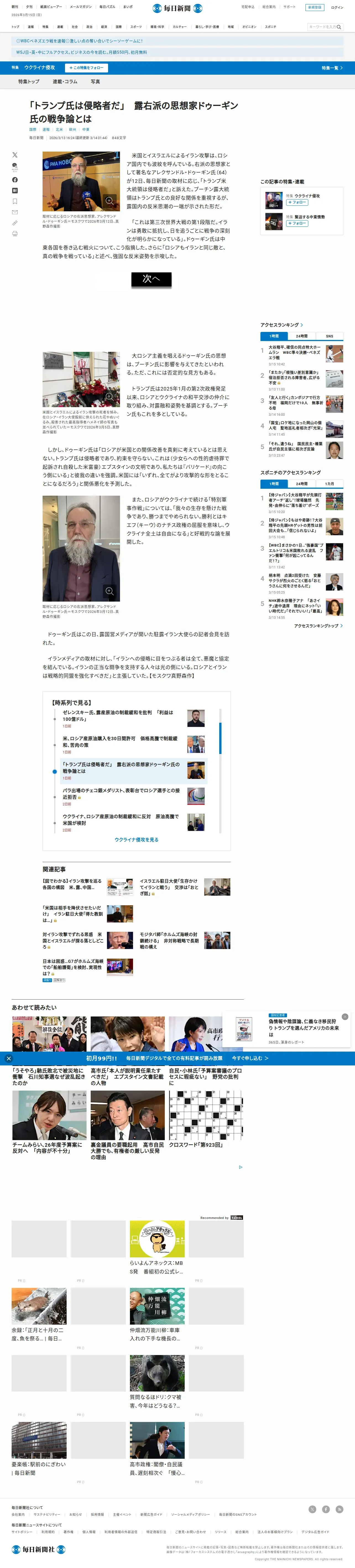Switch access ranking to SNS tab
Image resolution: width=355 pixels, height=1568 pixels.
329,336
